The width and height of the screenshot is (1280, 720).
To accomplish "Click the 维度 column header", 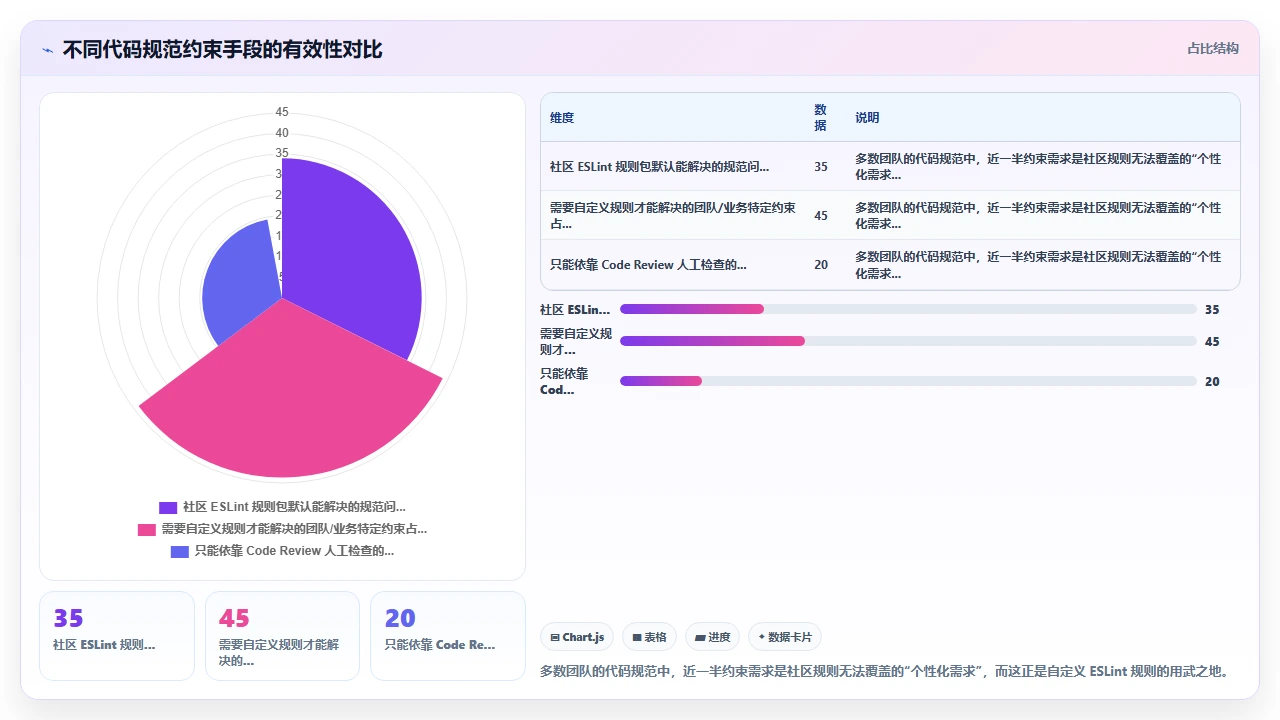I will point(562,118).
